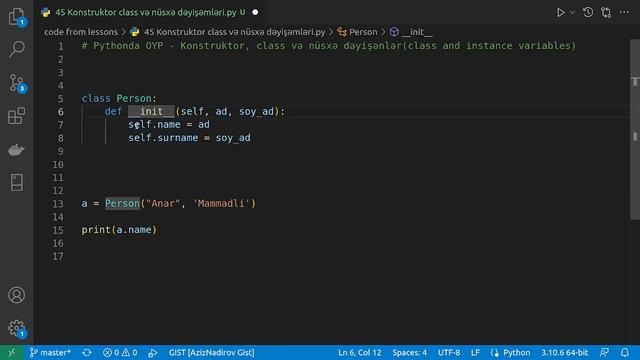Click line number 6 in gutter
The height and width of the screenshot is (360, 640).
pos(60,111)
